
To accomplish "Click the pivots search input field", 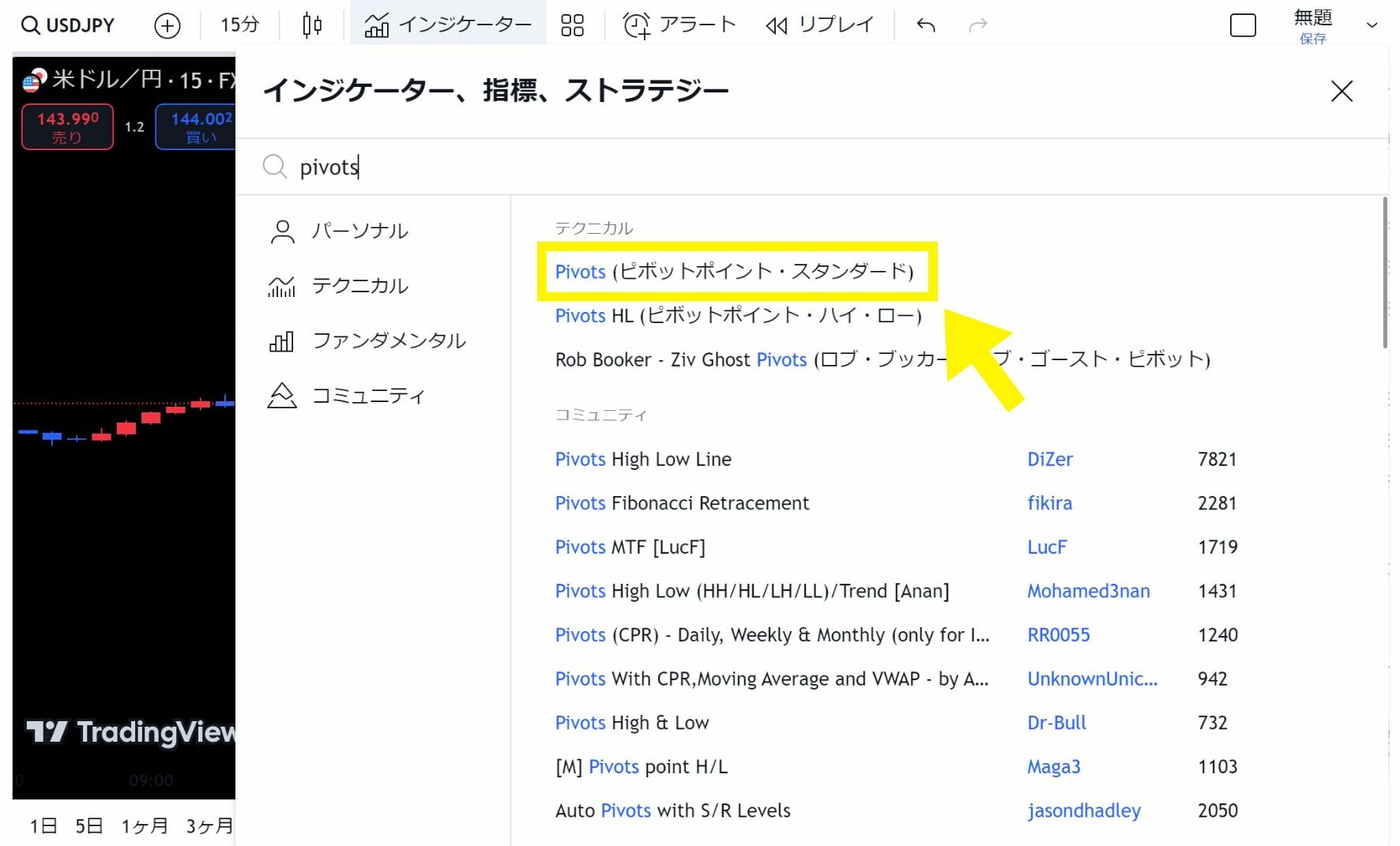I will 474,167.
